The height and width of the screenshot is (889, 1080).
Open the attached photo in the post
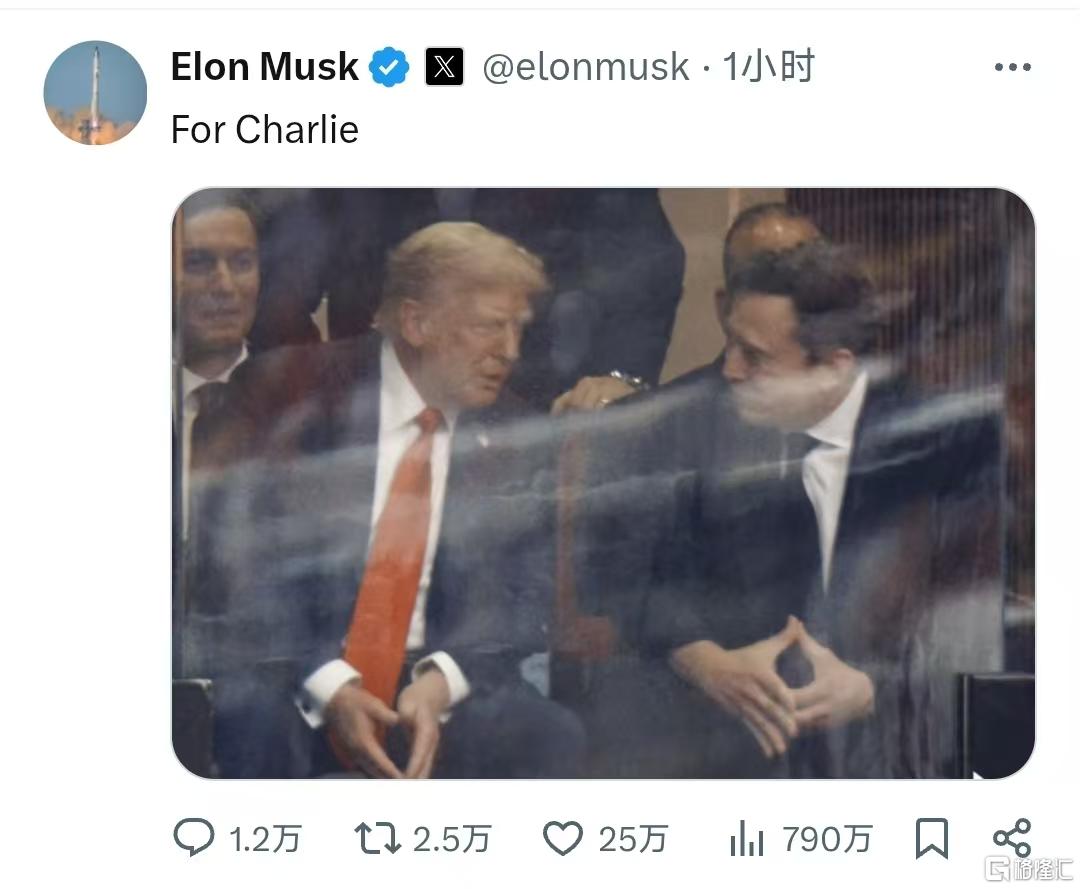tap(603, 483)
